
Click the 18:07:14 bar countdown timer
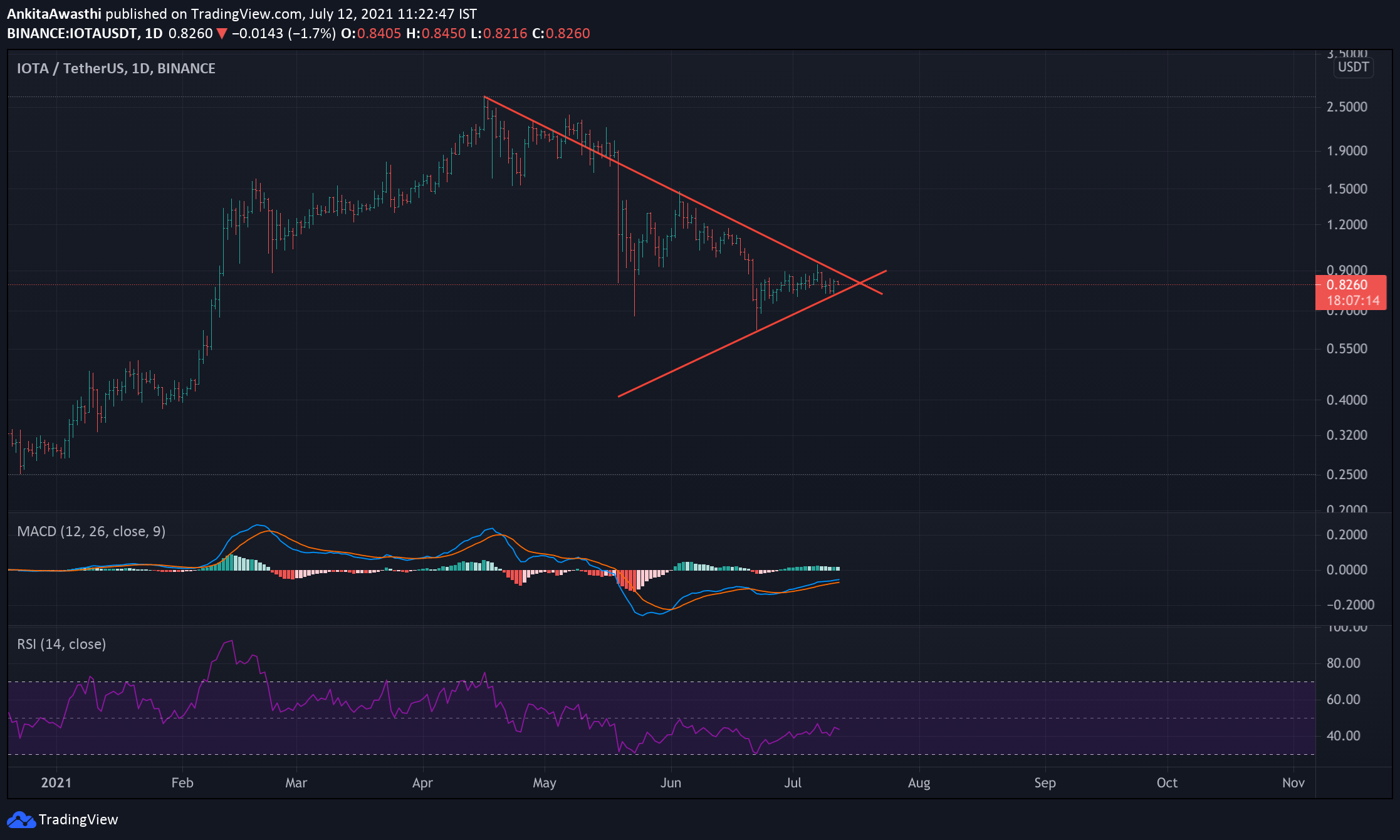(1352, 301)
